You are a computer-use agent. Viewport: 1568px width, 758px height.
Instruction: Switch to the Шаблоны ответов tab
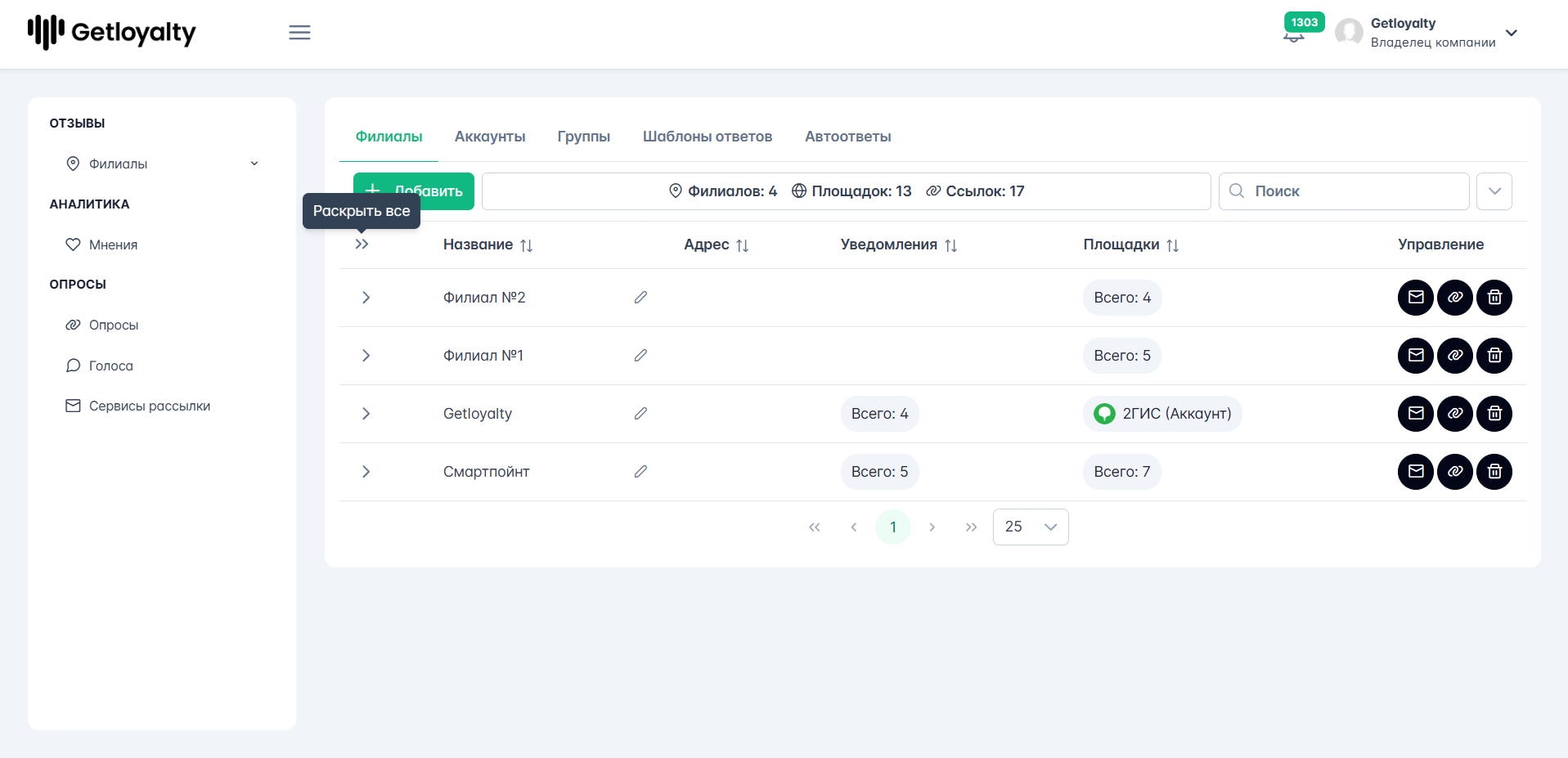tap(708, 137)
